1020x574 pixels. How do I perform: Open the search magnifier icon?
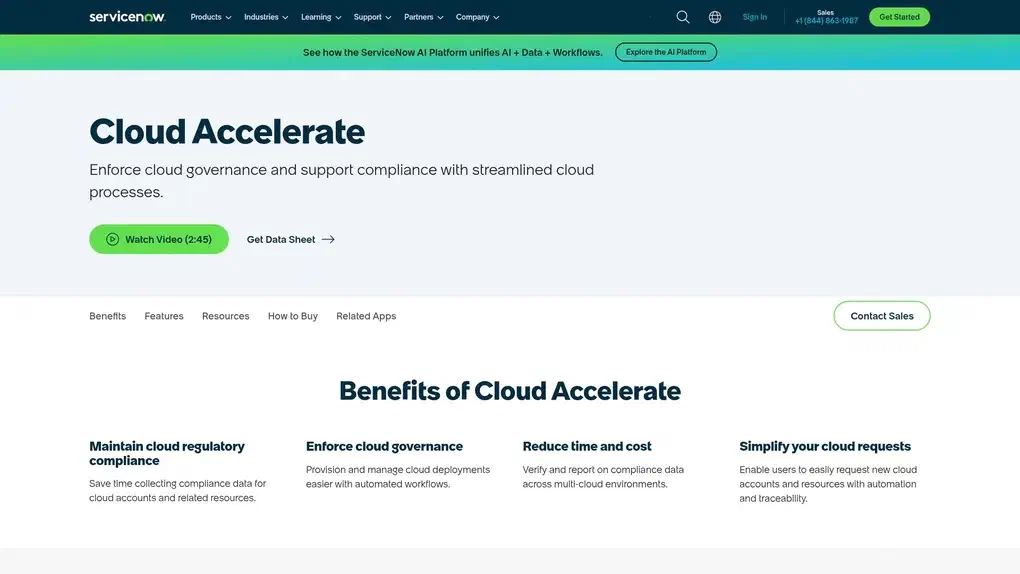tap(682, 17)
